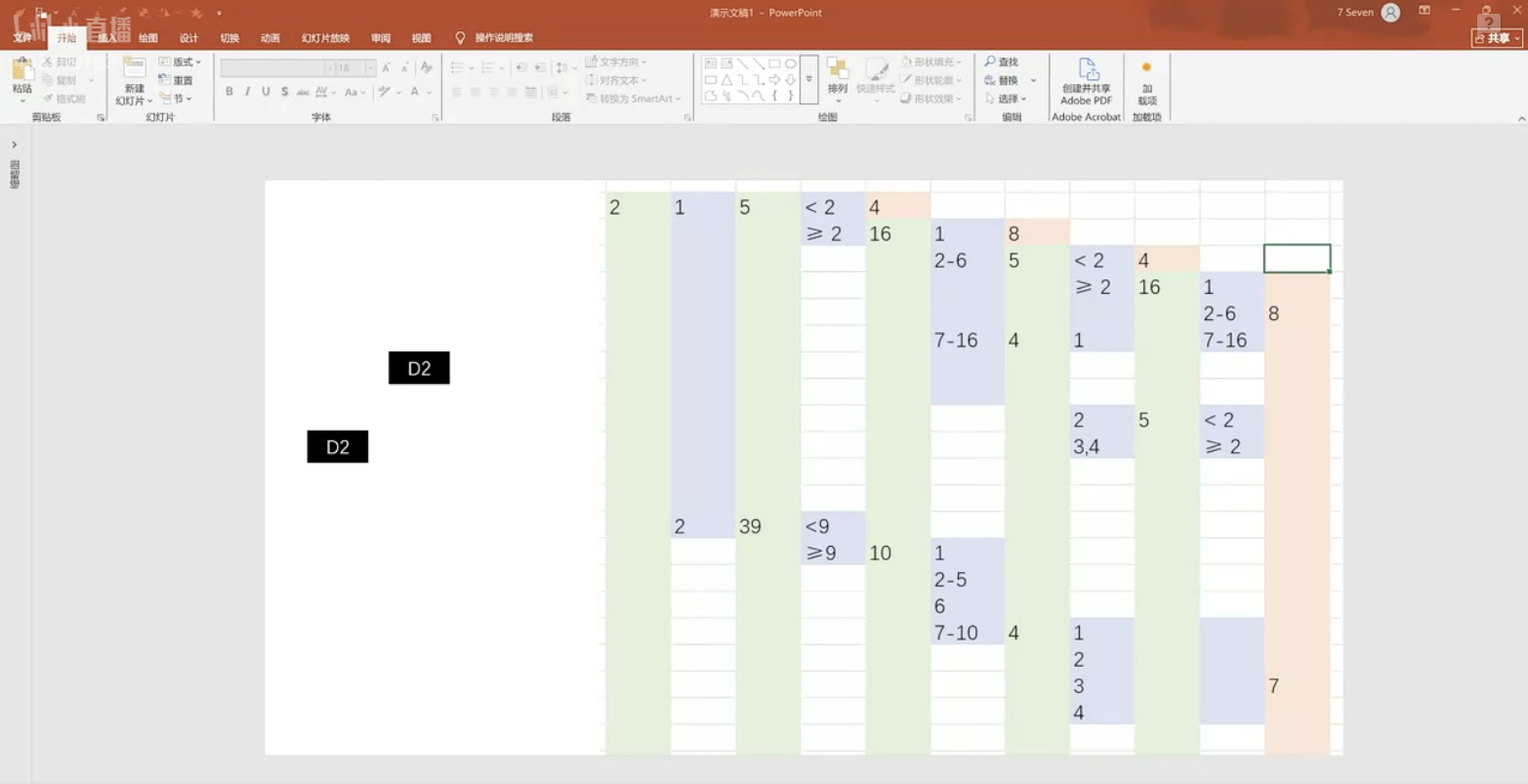Select the triangle shape in shapes gallery
Image resolution: width=1528 pixels, height=784 pixels.
pos(726,80)
